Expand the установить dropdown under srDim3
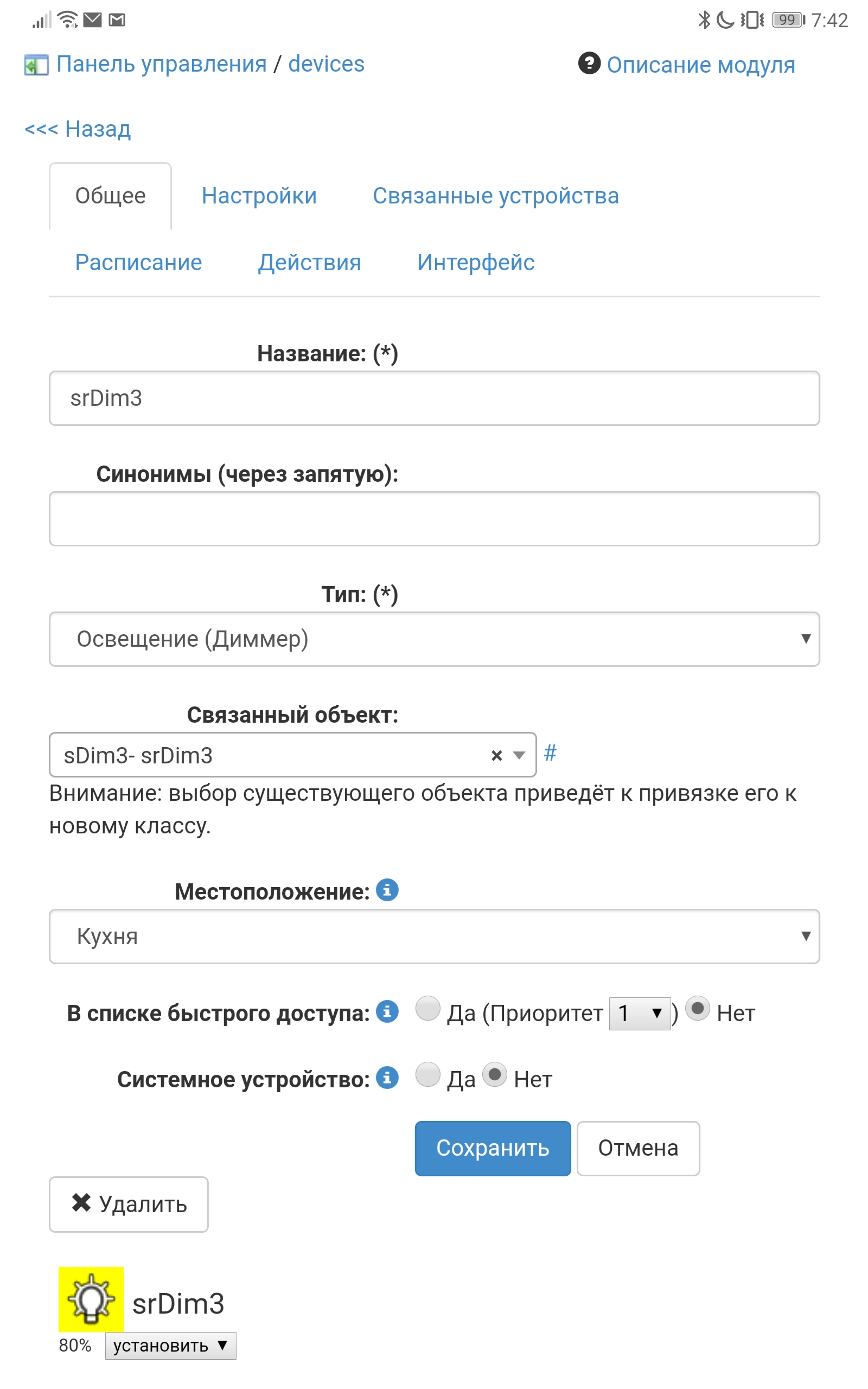 [171, 1346]
